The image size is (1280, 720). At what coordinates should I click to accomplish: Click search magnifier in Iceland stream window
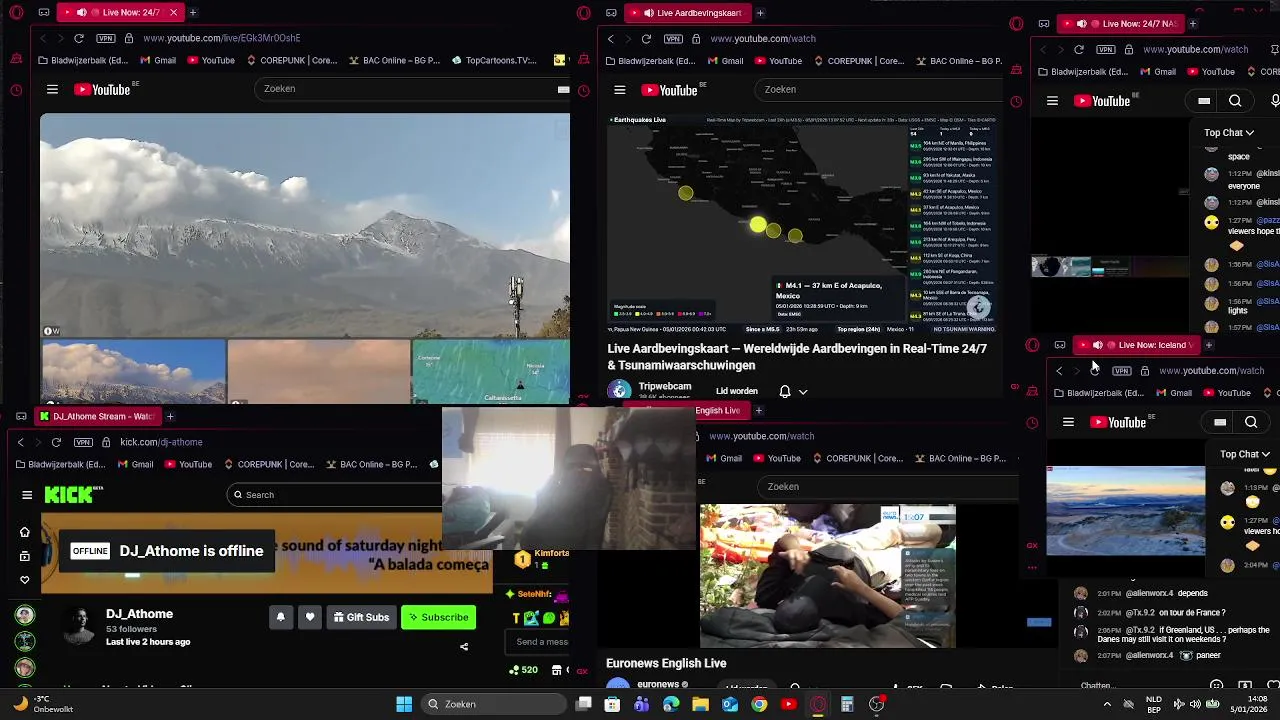pos(1251,422)
